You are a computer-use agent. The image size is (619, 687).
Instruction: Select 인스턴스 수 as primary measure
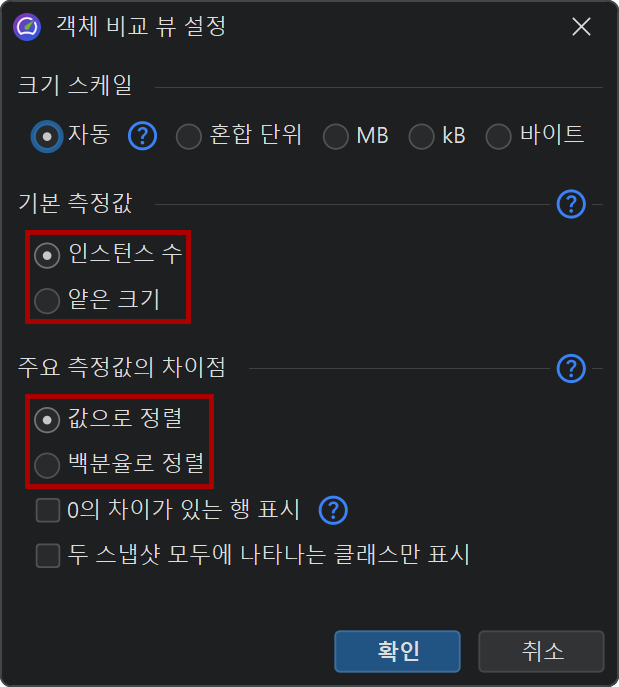pos(47,255)
